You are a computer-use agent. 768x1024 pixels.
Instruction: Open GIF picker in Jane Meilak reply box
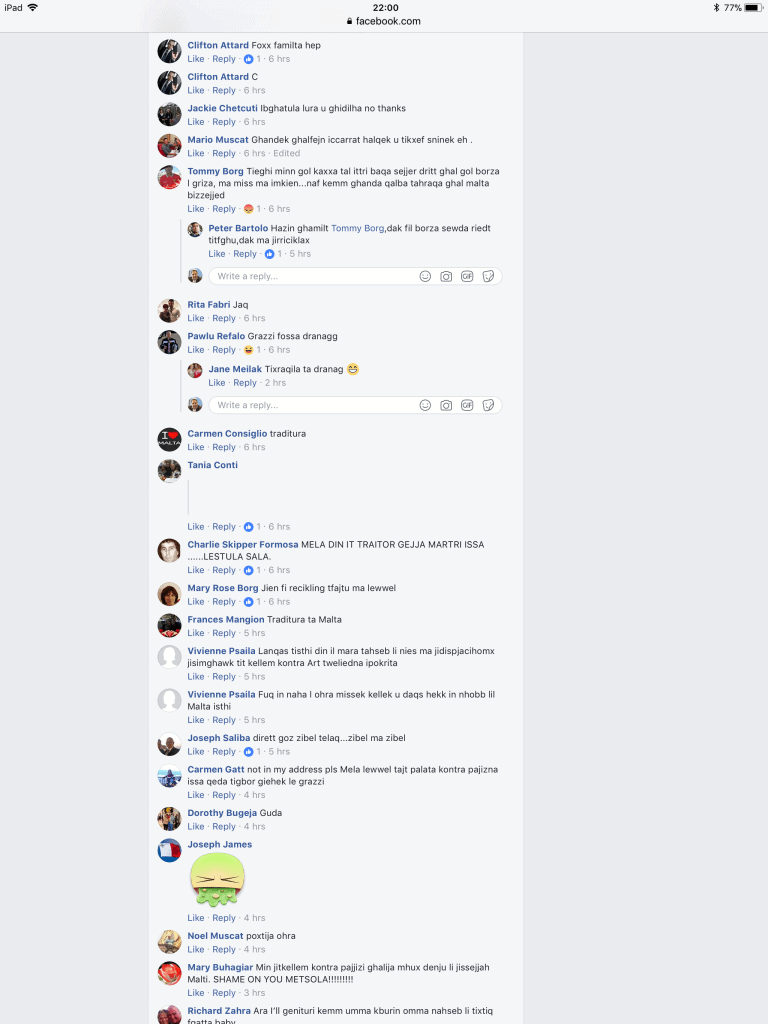[x=467, y=405]
